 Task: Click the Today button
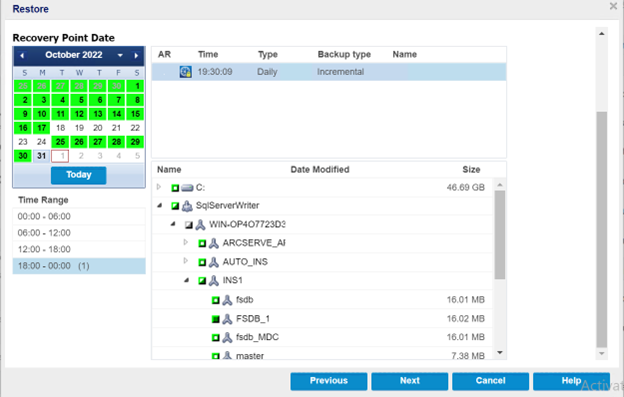[x=78, y=175]
